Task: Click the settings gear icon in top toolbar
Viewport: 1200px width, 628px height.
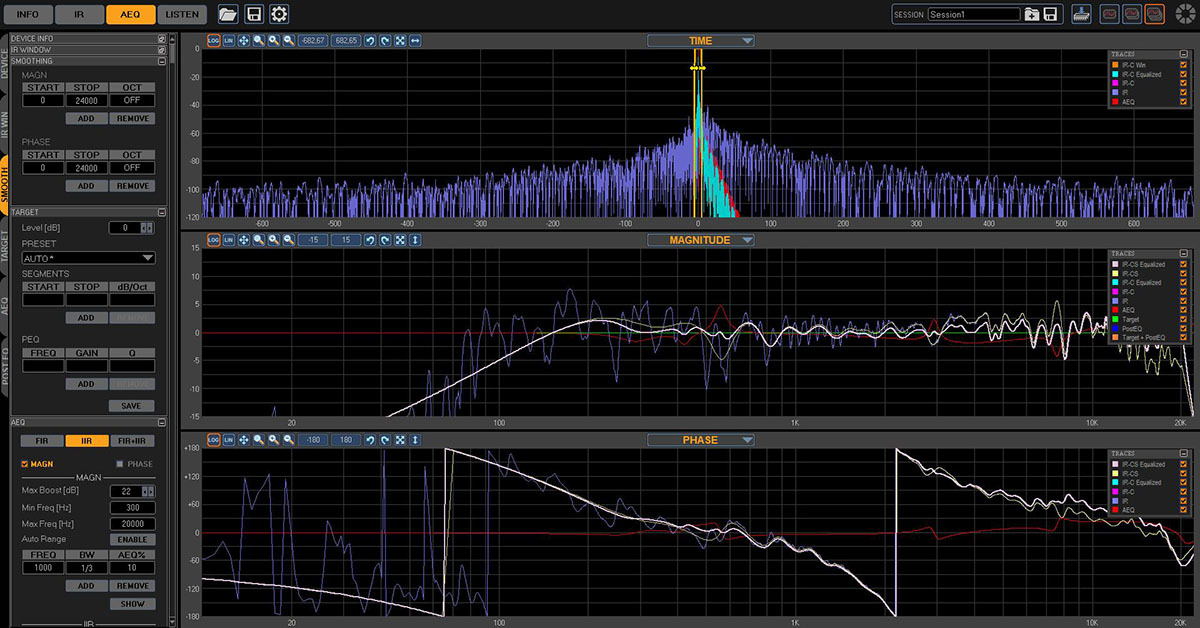Action: coord(280,14)
